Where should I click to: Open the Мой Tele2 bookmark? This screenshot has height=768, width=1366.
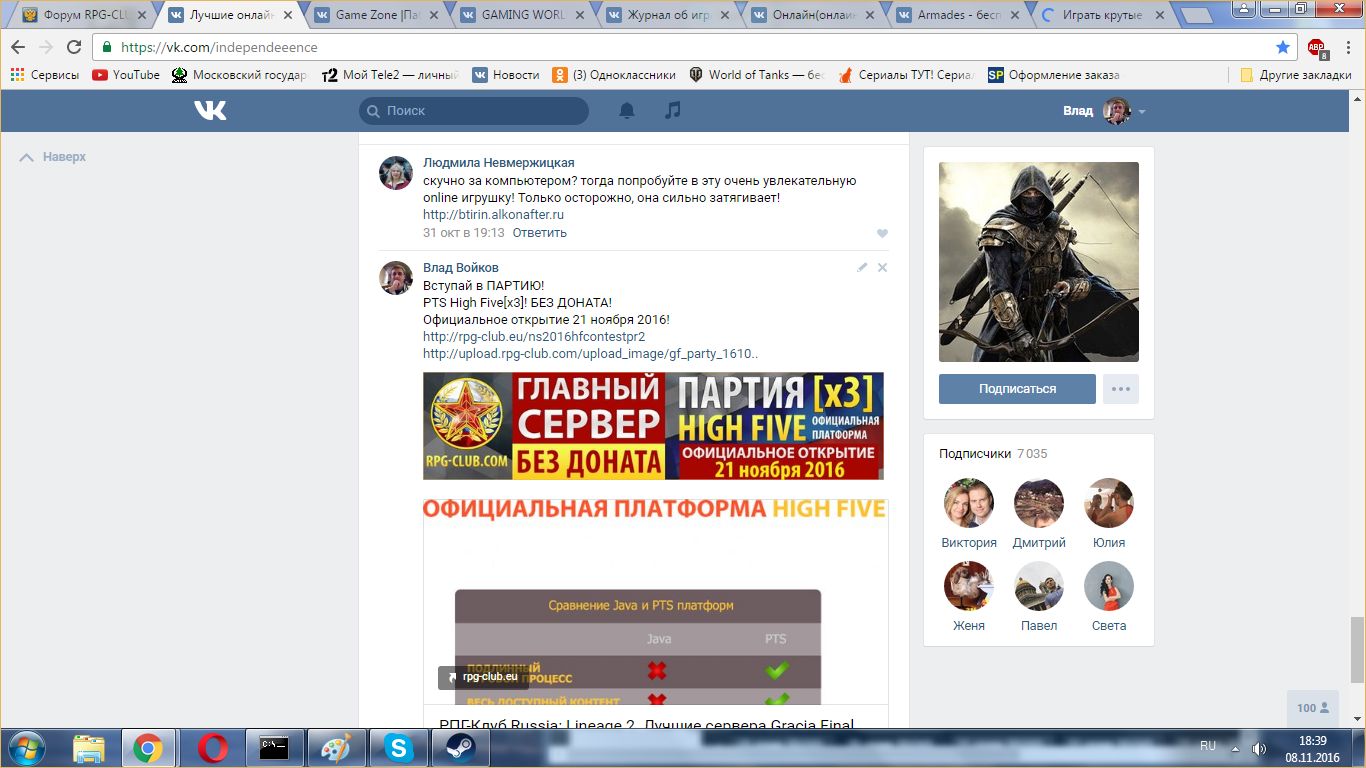(x=390, y=75)
